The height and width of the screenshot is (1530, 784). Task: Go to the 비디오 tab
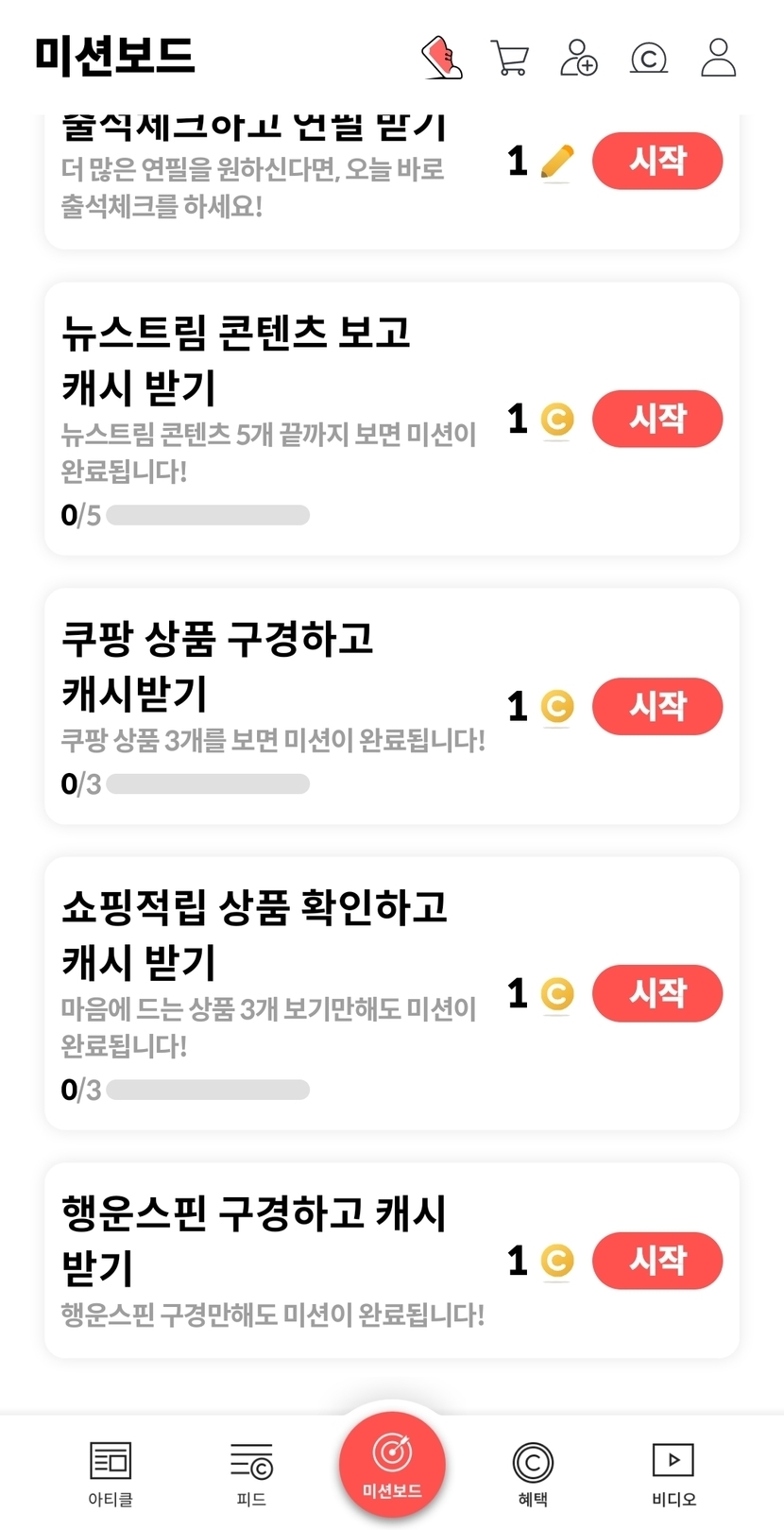[x=673, y=1472]
